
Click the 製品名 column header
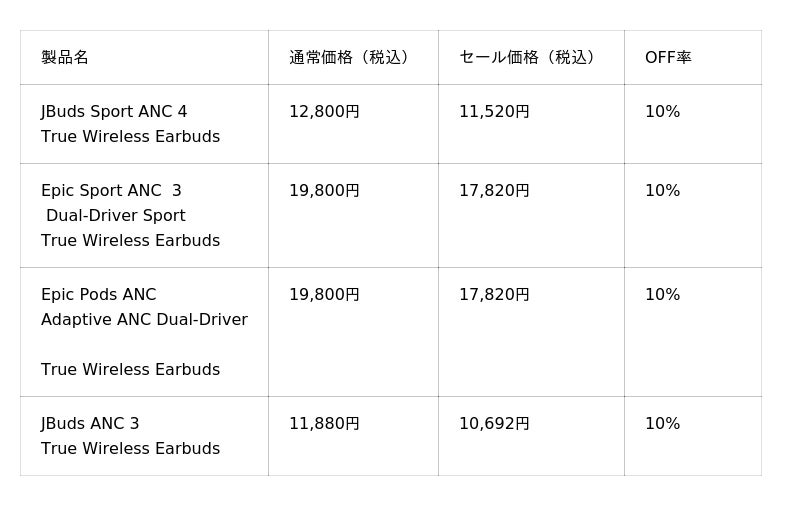tap(65, 57)
